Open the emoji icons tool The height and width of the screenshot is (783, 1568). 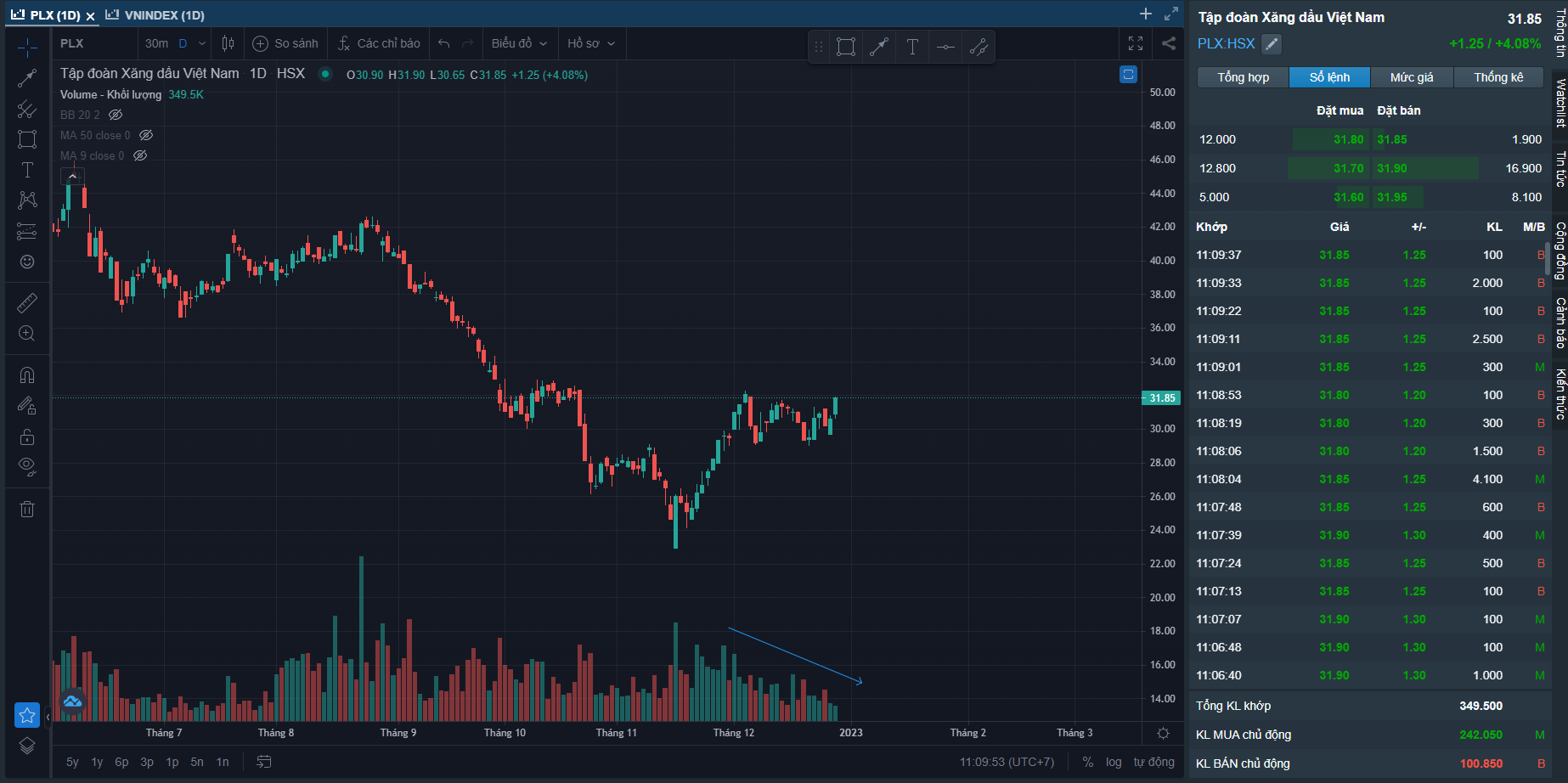[x=27, y=262]
